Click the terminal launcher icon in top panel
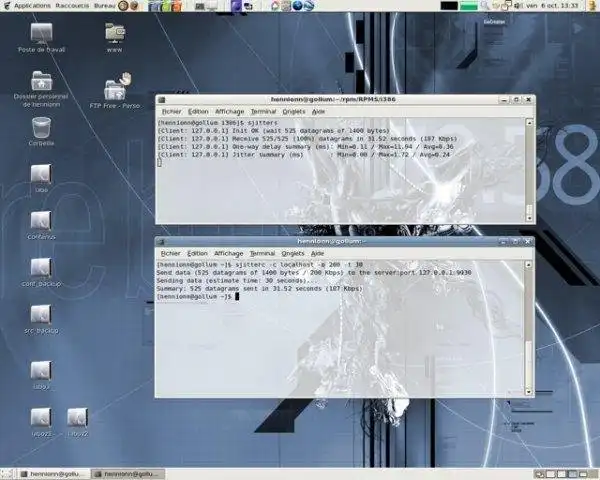The image size is (600, 480). pos(200,6)
